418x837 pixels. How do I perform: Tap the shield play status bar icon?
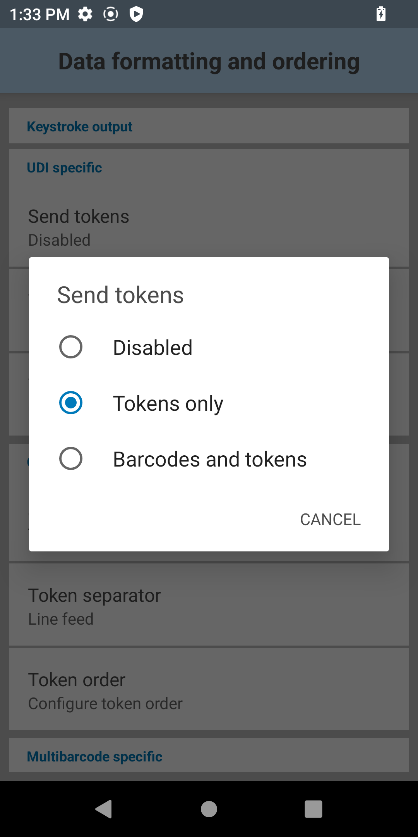(x=136, y=14)
